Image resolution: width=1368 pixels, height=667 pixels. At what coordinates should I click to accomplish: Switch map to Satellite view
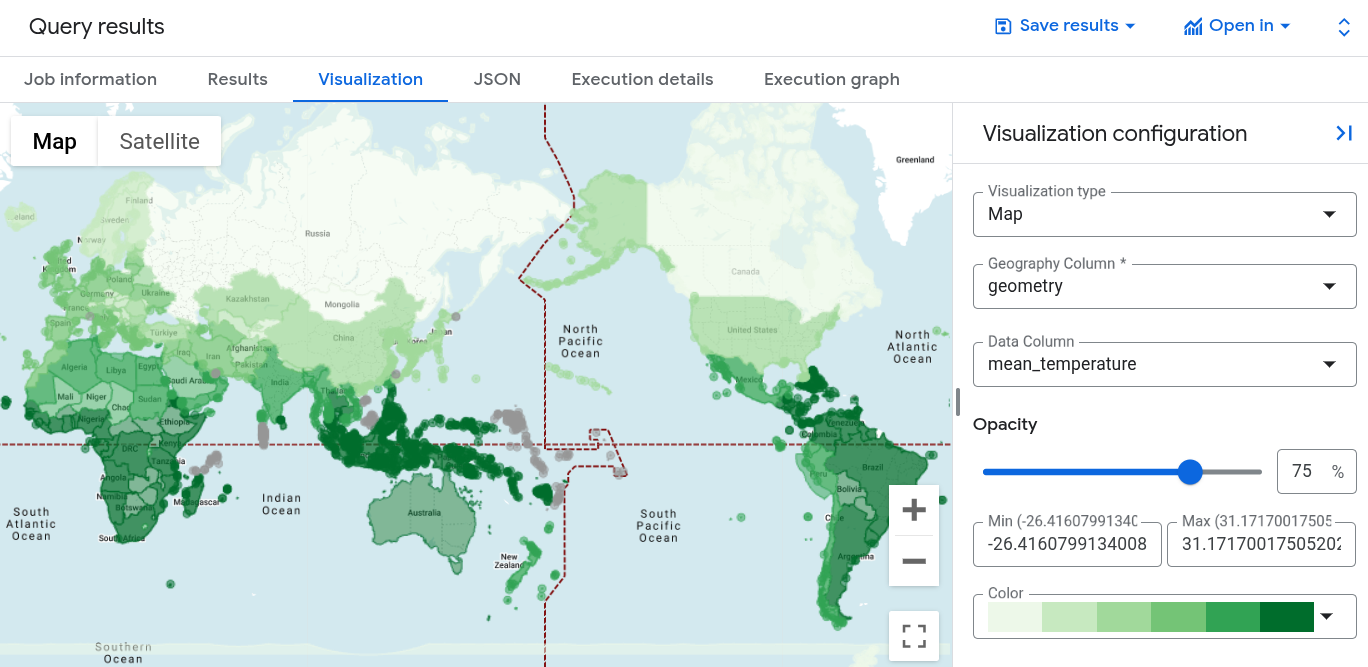pyautogui.click(x=159, y=141)
